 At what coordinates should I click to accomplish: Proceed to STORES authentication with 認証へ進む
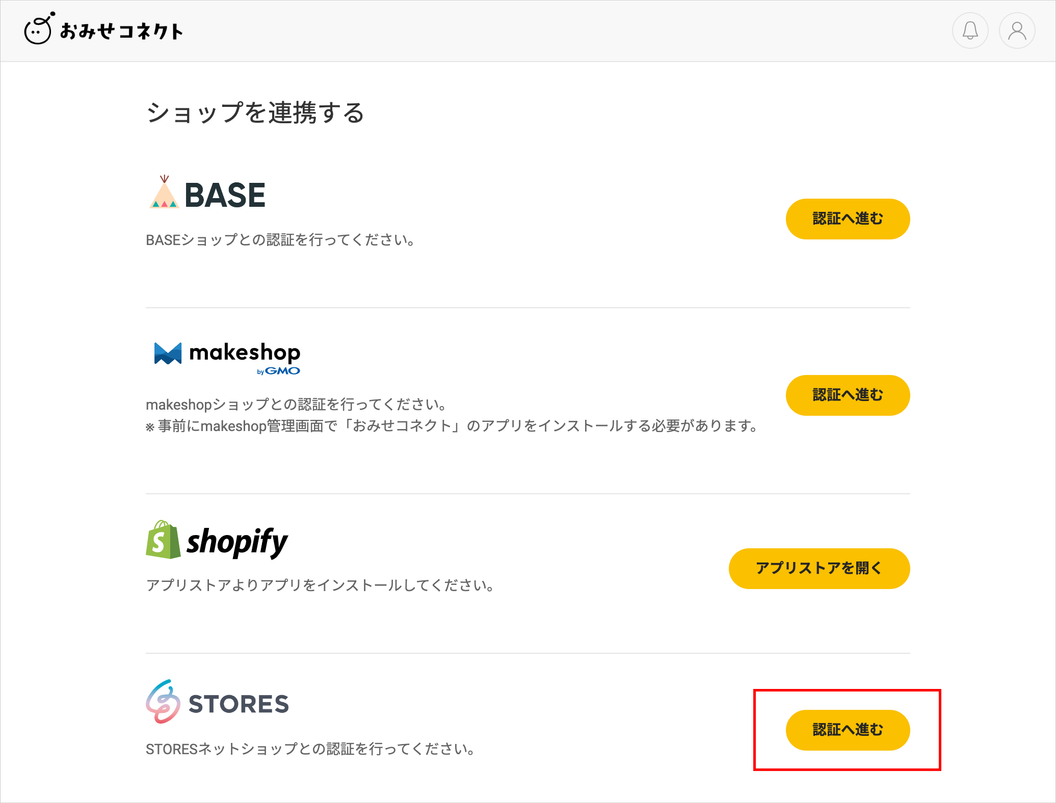(x=847, y=730)
